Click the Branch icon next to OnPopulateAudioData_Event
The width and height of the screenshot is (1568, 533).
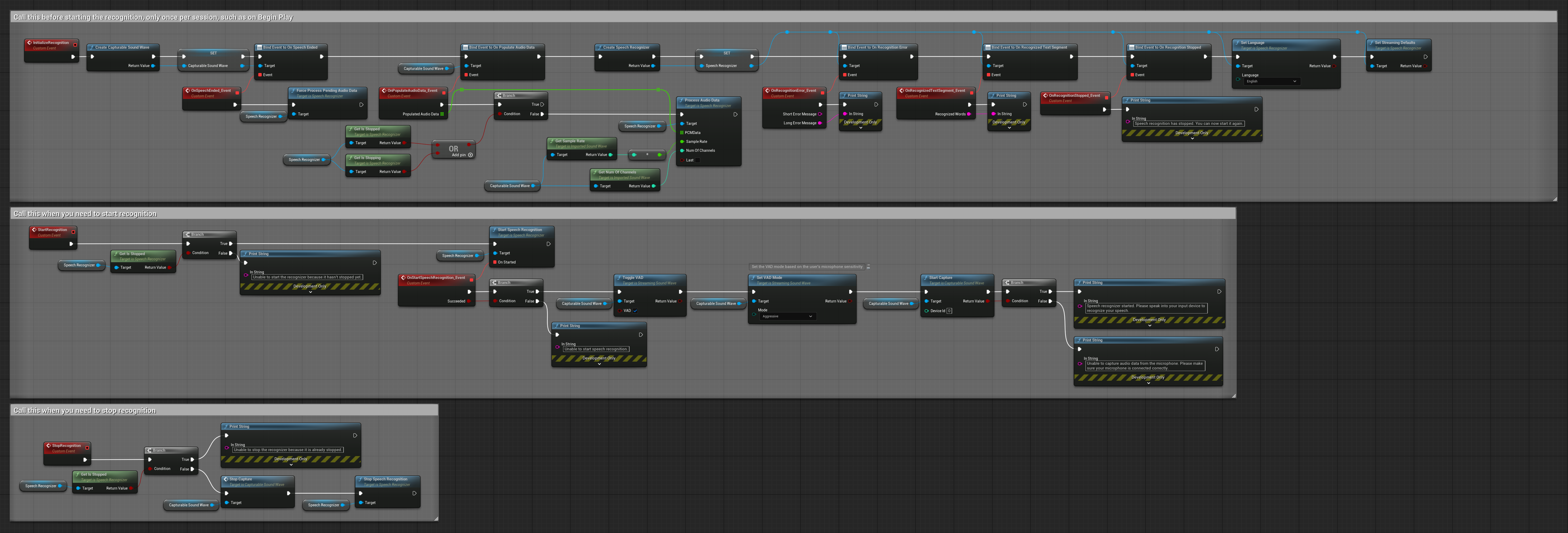(x=499, y=96)
